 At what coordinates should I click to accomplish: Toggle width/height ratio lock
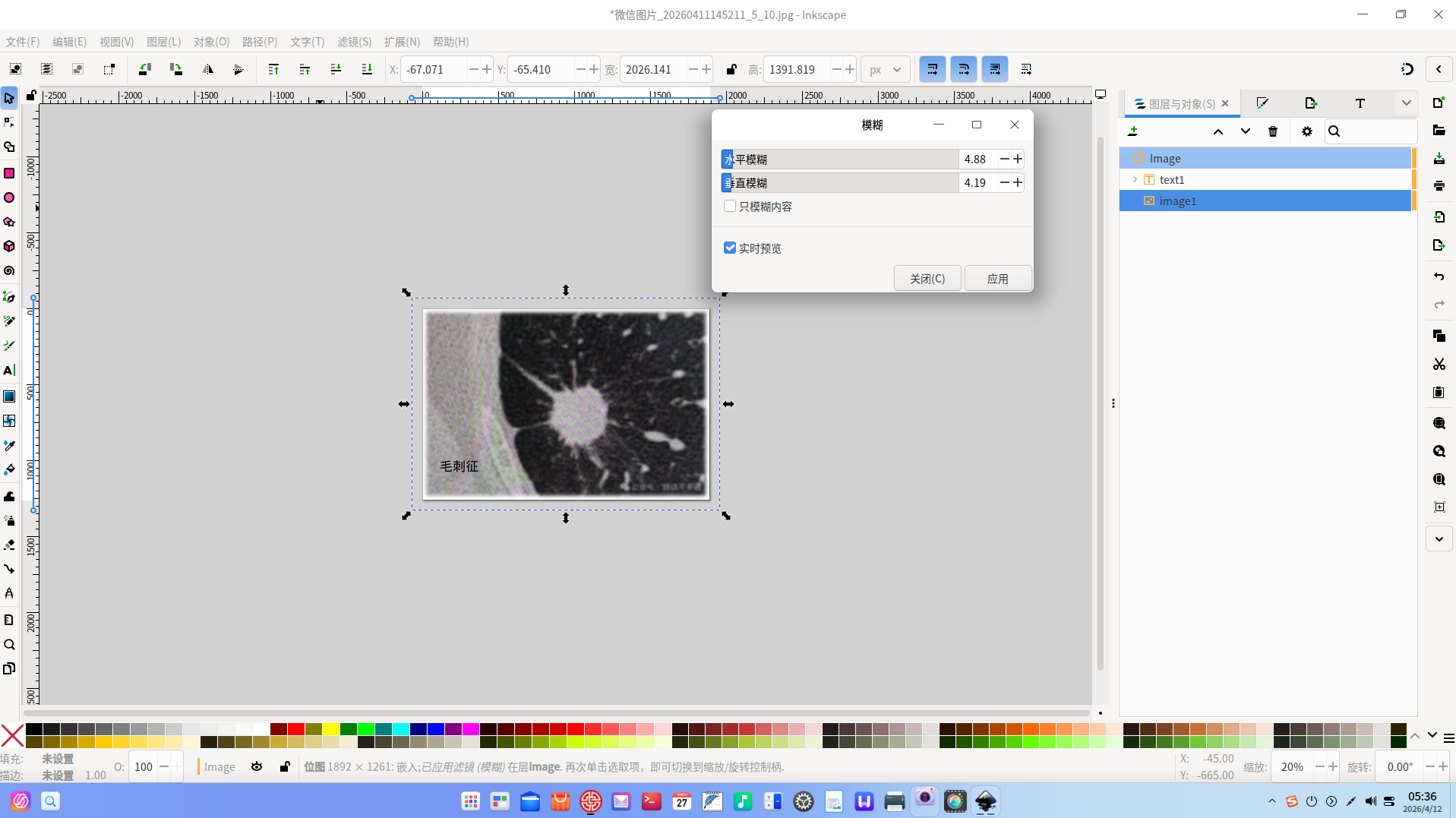(731, 69)
